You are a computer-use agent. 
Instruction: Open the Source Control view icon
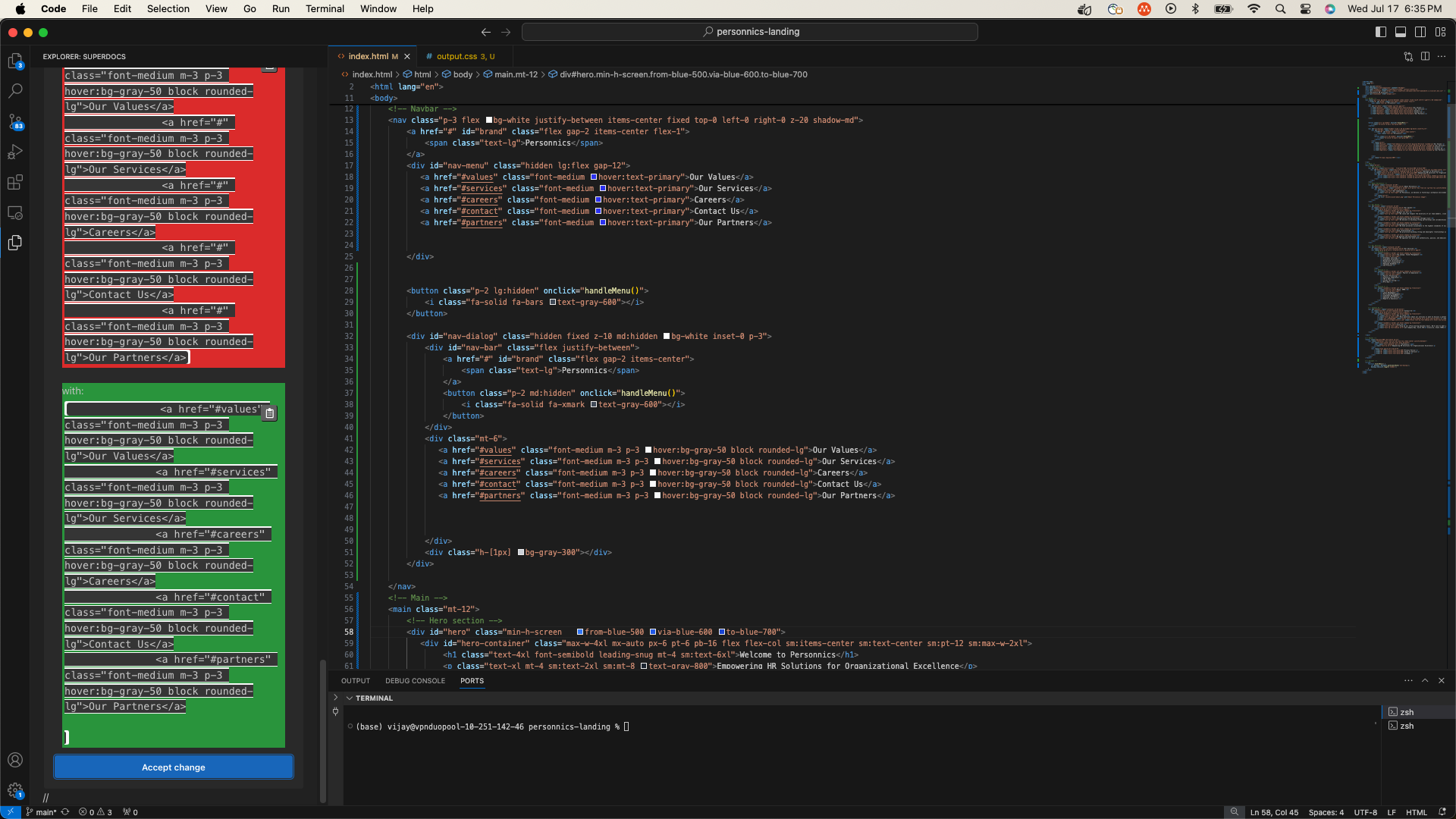[15, 121]
